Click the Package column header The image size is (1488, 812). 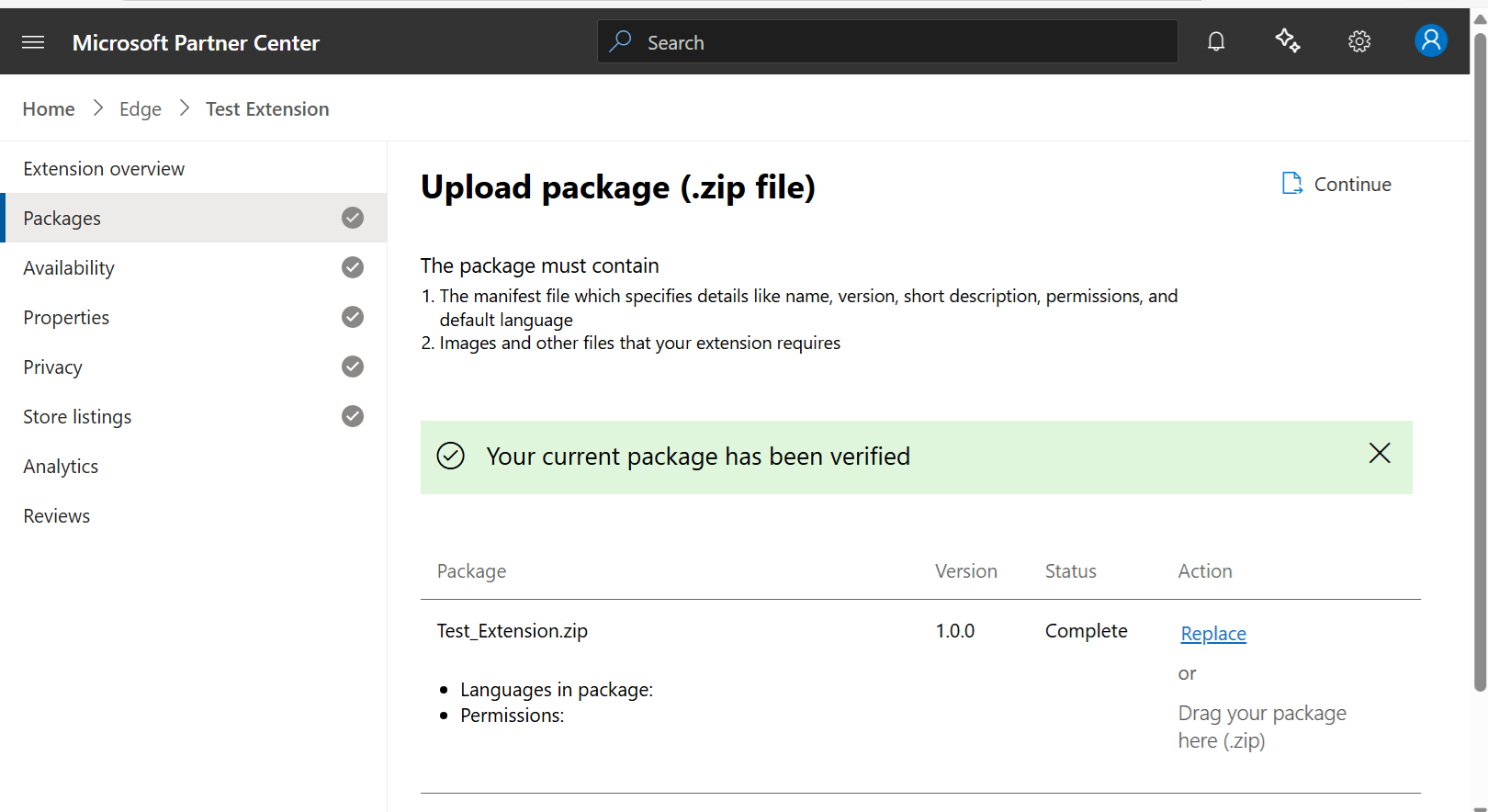471,571
